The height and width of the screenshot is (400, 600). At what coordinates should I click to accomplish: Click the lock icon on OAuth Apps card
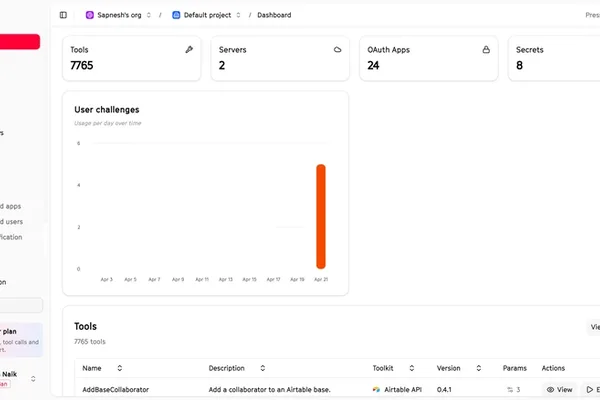click(486, 49)
